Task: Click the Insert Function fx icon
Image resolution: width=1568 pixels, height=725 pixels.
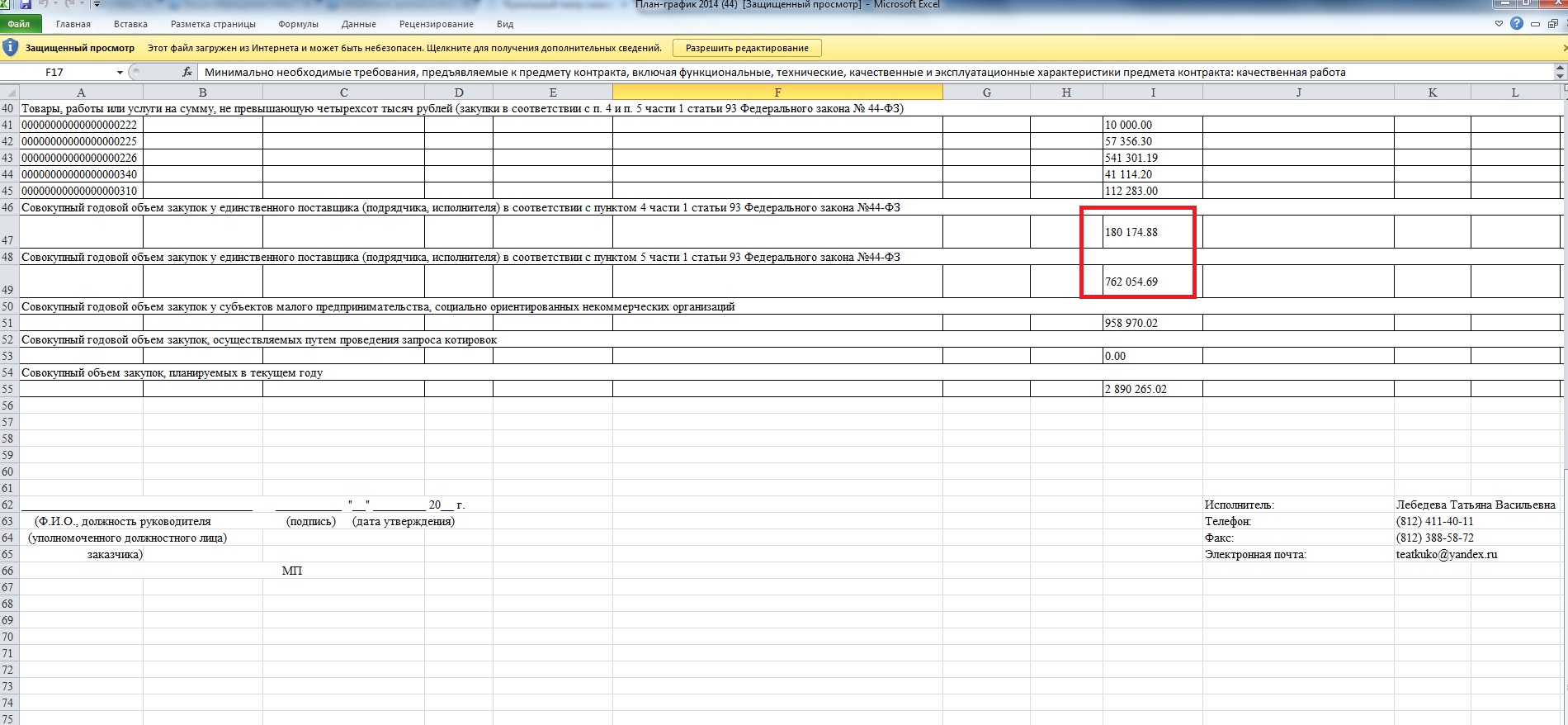Action: coord(187,73)
